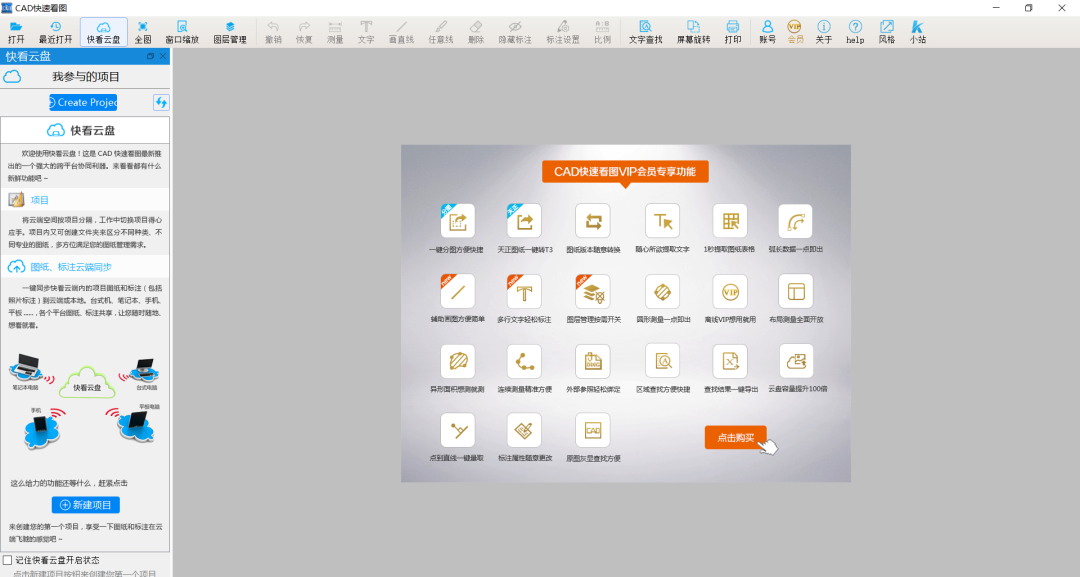Select the 画直线 draw line tool
Viewport: 1080px width, 577px height.
[402, 32]
